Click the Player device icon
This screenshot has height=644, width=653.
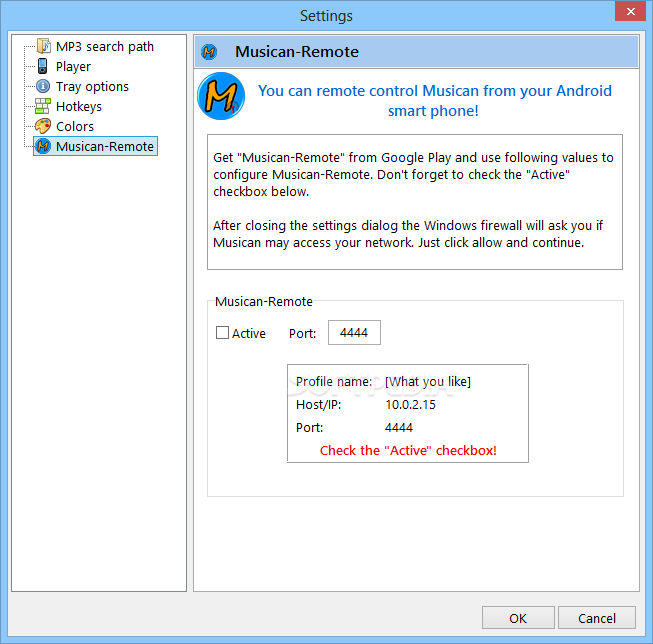[42, 66]
